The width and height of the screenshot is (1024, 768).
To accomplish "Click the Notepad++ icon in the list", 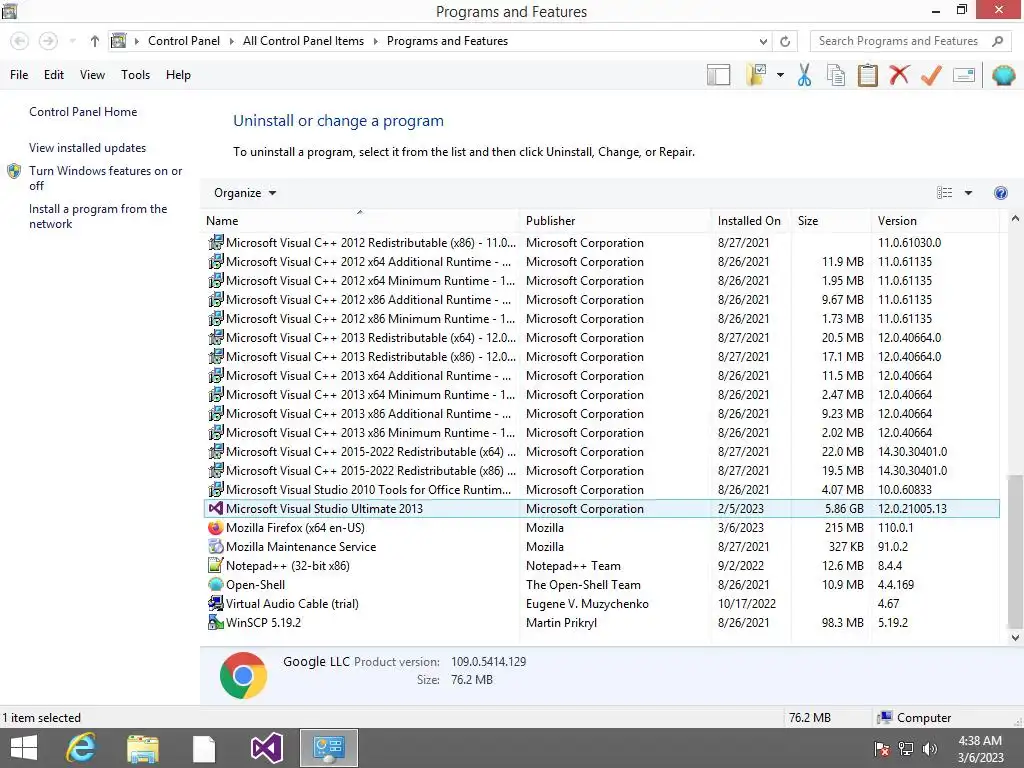I will (216, 566).
